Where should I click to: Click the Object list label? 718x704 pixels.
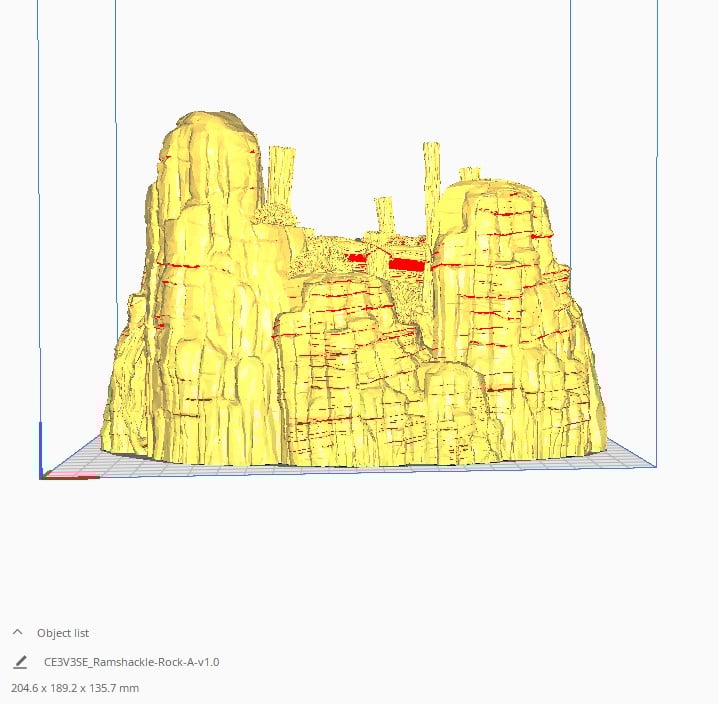tap(63, 633)
